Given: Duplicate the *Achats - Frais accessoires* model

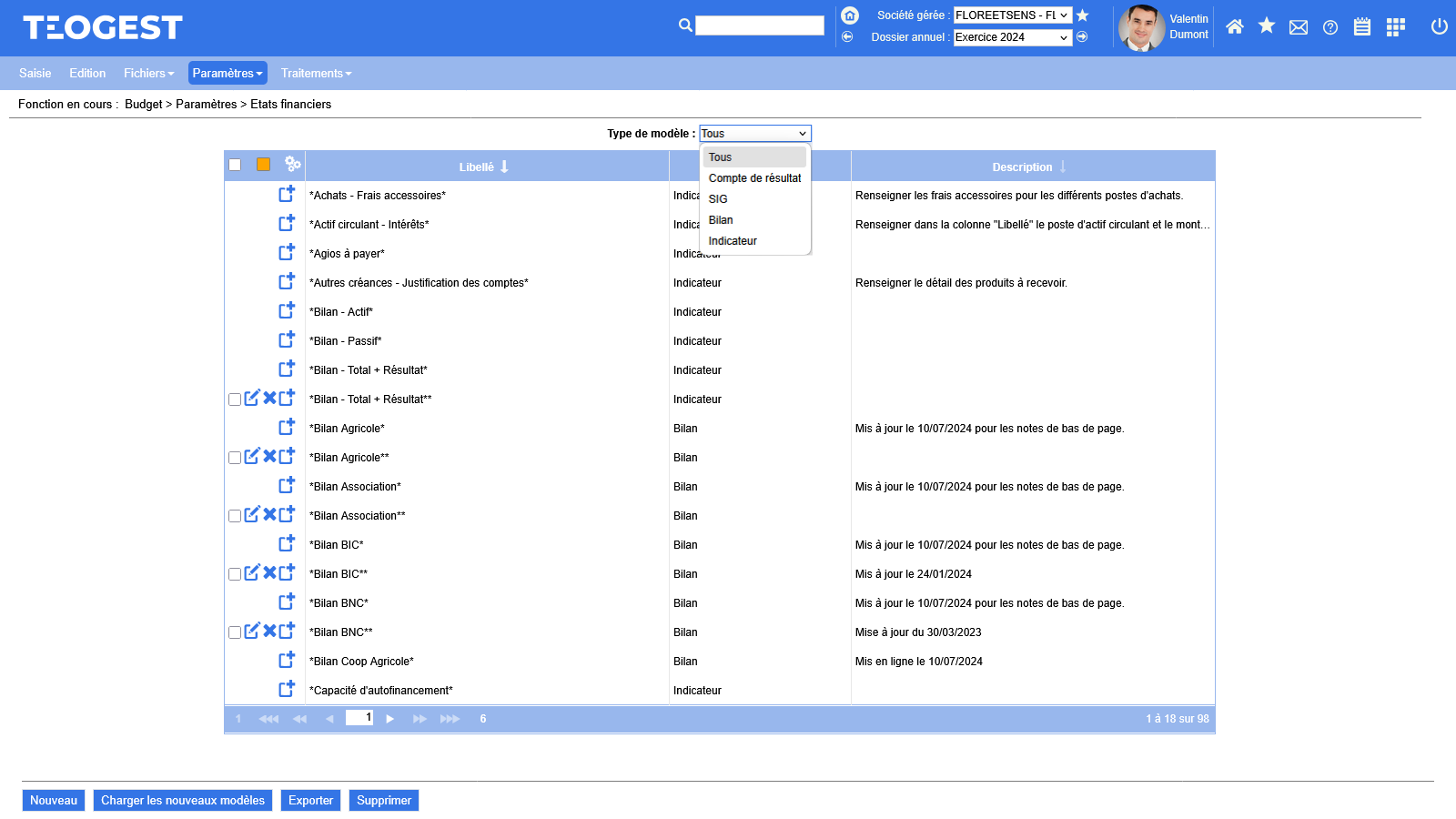Looking at the screenshot, I should coord(287,194).
